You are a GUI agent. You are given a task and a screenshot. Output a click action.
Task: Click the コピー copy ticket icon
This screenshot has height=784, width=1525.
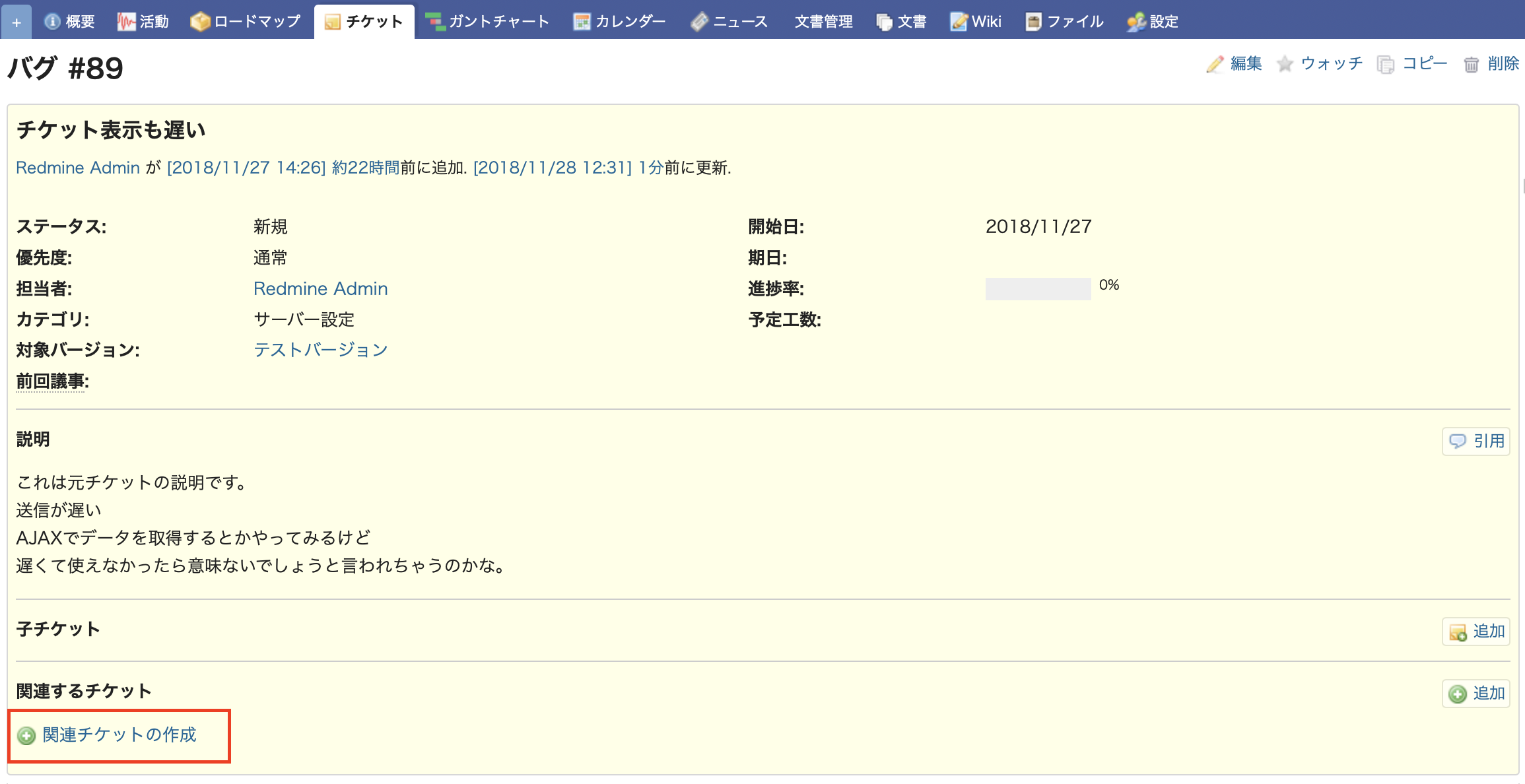tap(1384, 64)
